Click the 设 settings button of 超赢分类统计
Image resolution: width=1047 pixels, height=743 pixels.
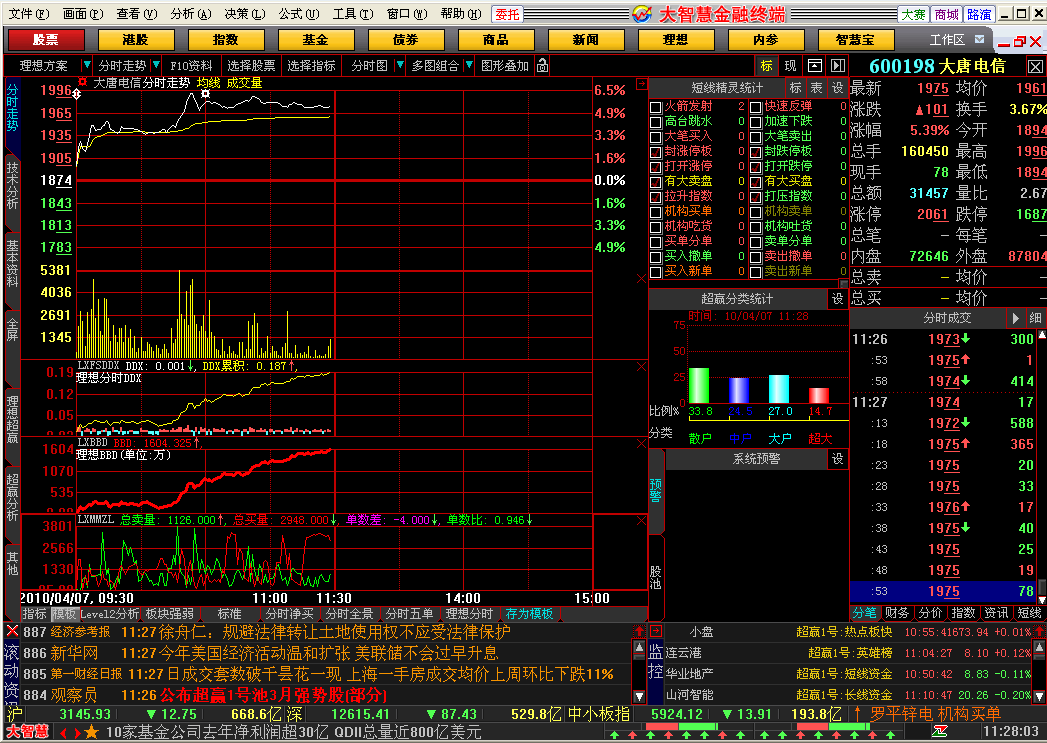837,298
